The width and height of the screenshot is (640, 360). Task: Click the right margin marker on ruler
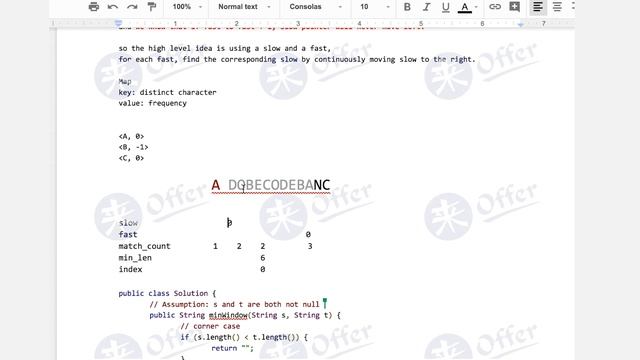pyautogui.click(x=520, y=25)
